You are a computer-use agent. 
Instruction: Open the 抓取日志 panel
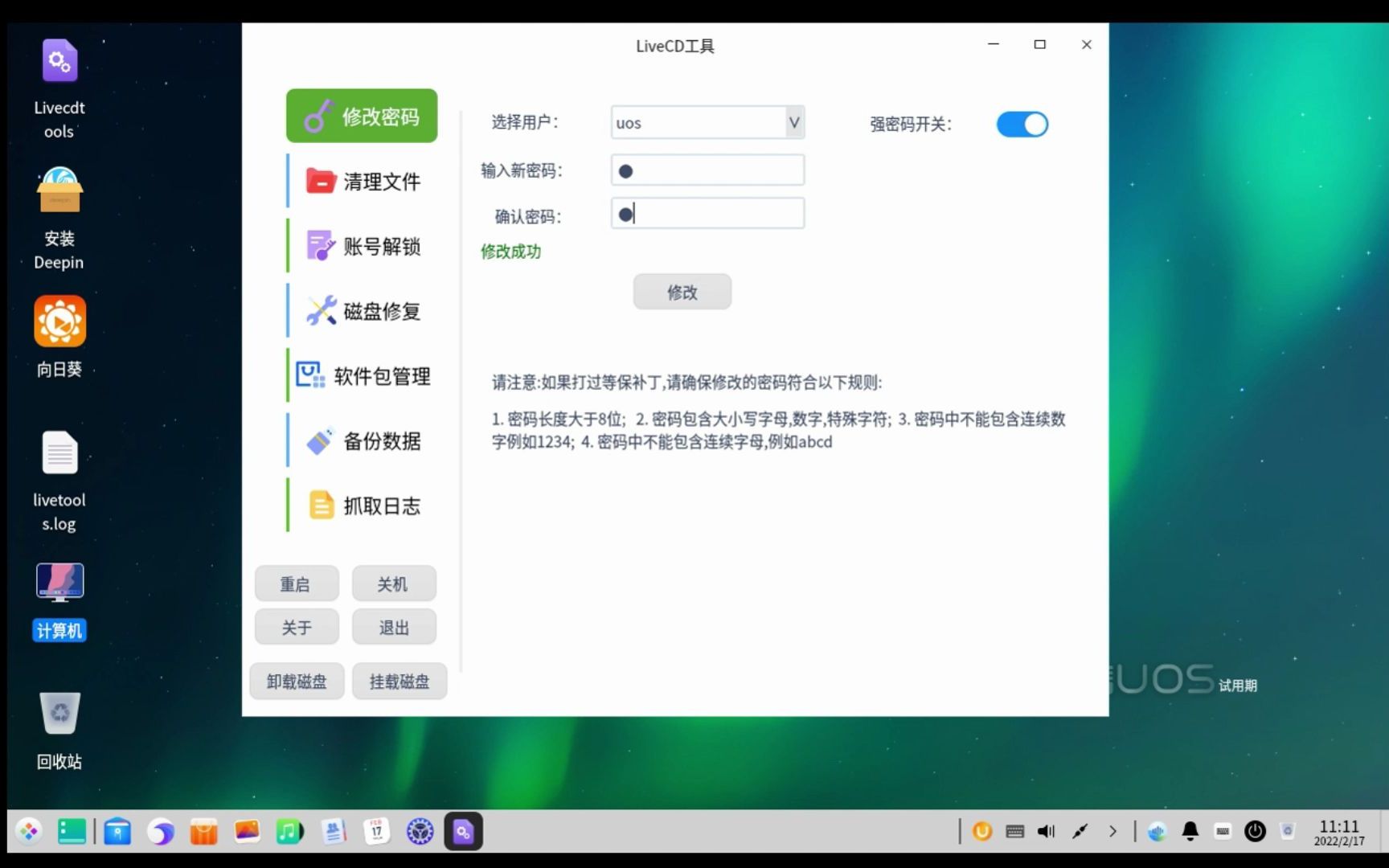tap(362, 505)
